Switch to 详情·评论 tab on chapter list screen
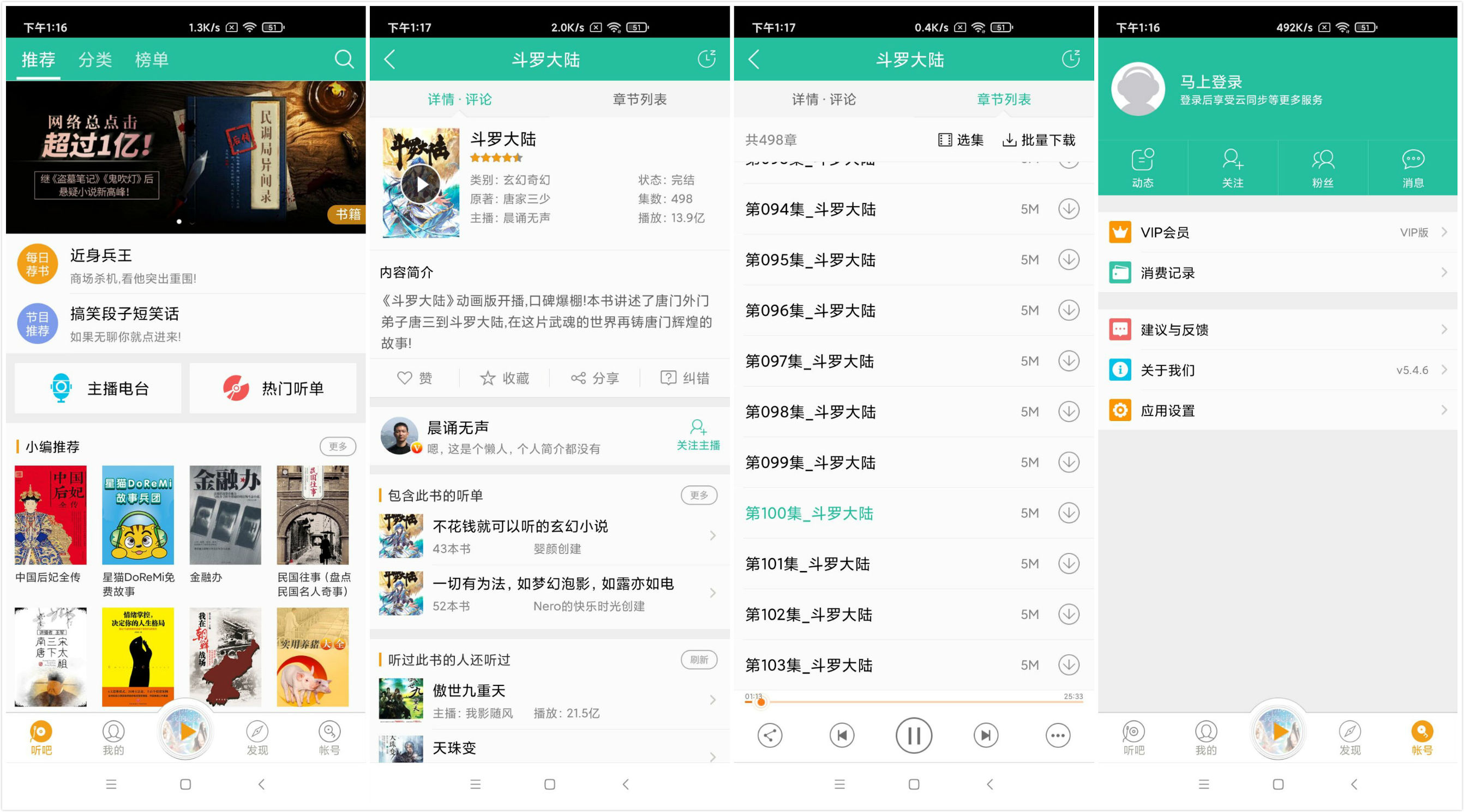 click(x=824, y=99)
